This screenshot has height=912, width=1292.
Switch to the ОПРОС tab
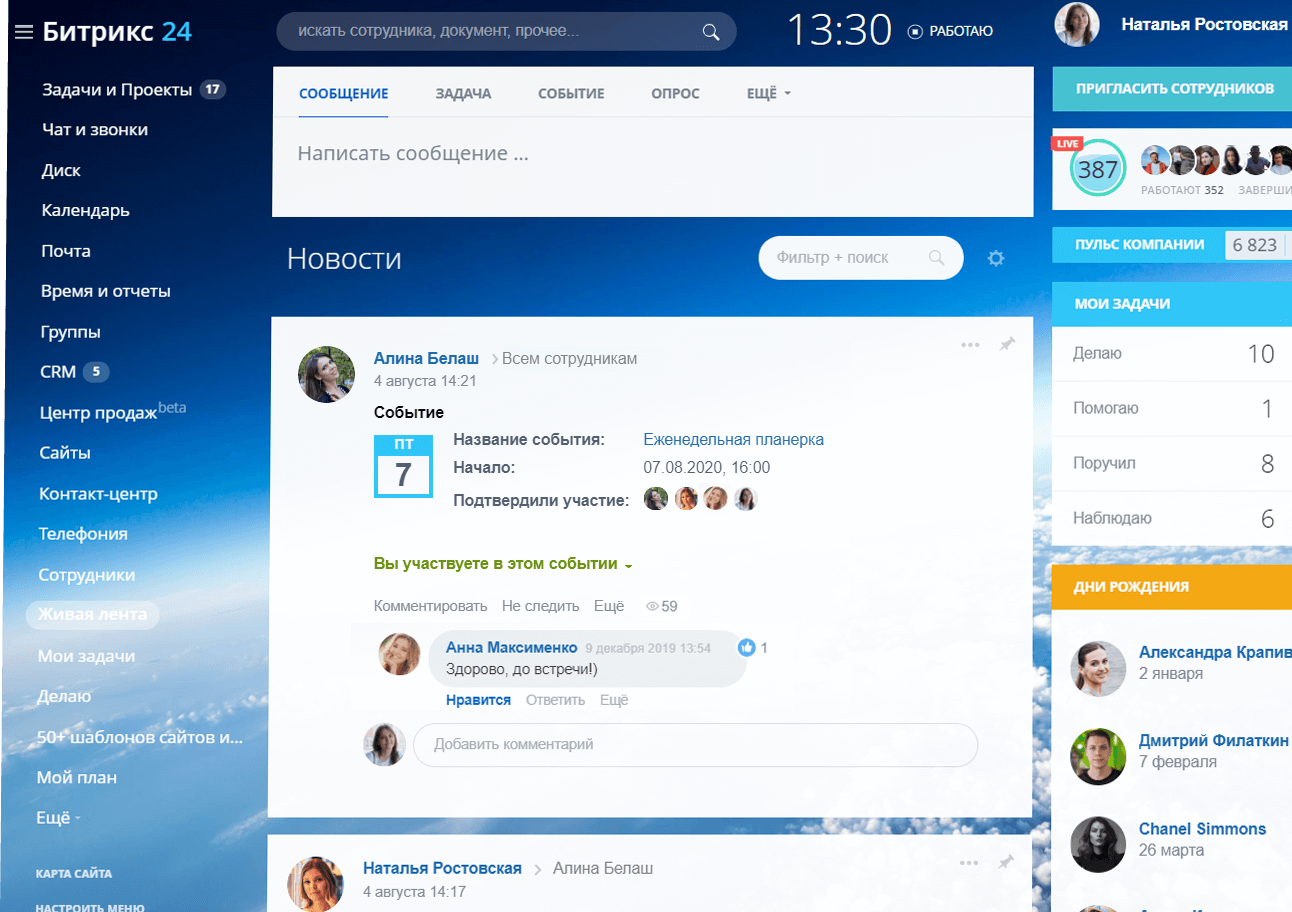pyautogui.click(x=675, y=94)
